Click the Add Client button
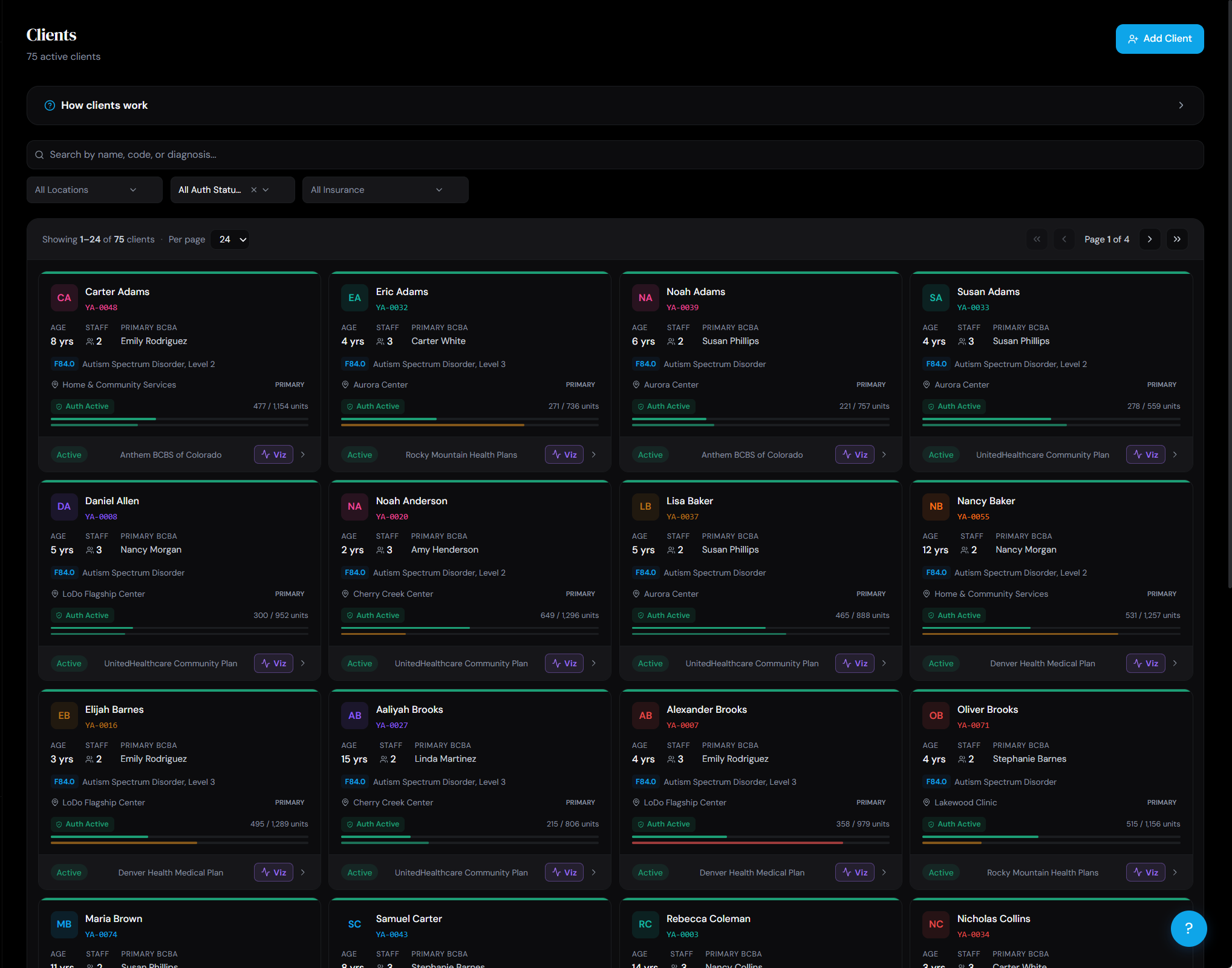 (x=1159, y=39)
